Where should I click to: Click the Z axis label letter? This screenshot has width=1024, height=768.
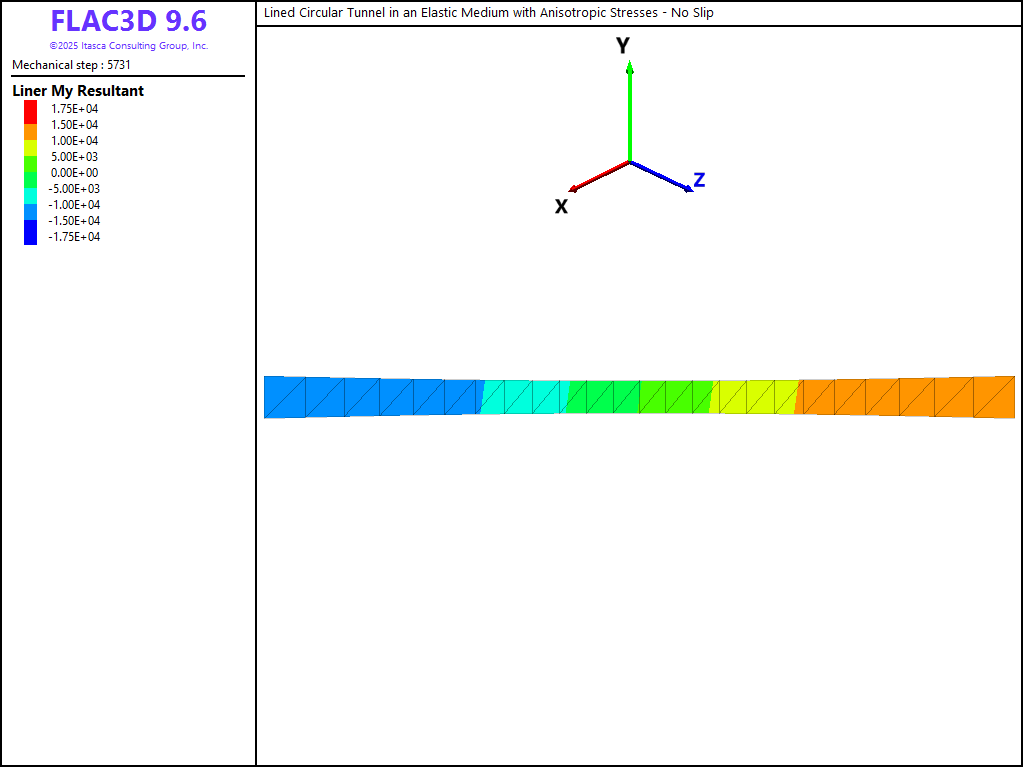point(699,180)
